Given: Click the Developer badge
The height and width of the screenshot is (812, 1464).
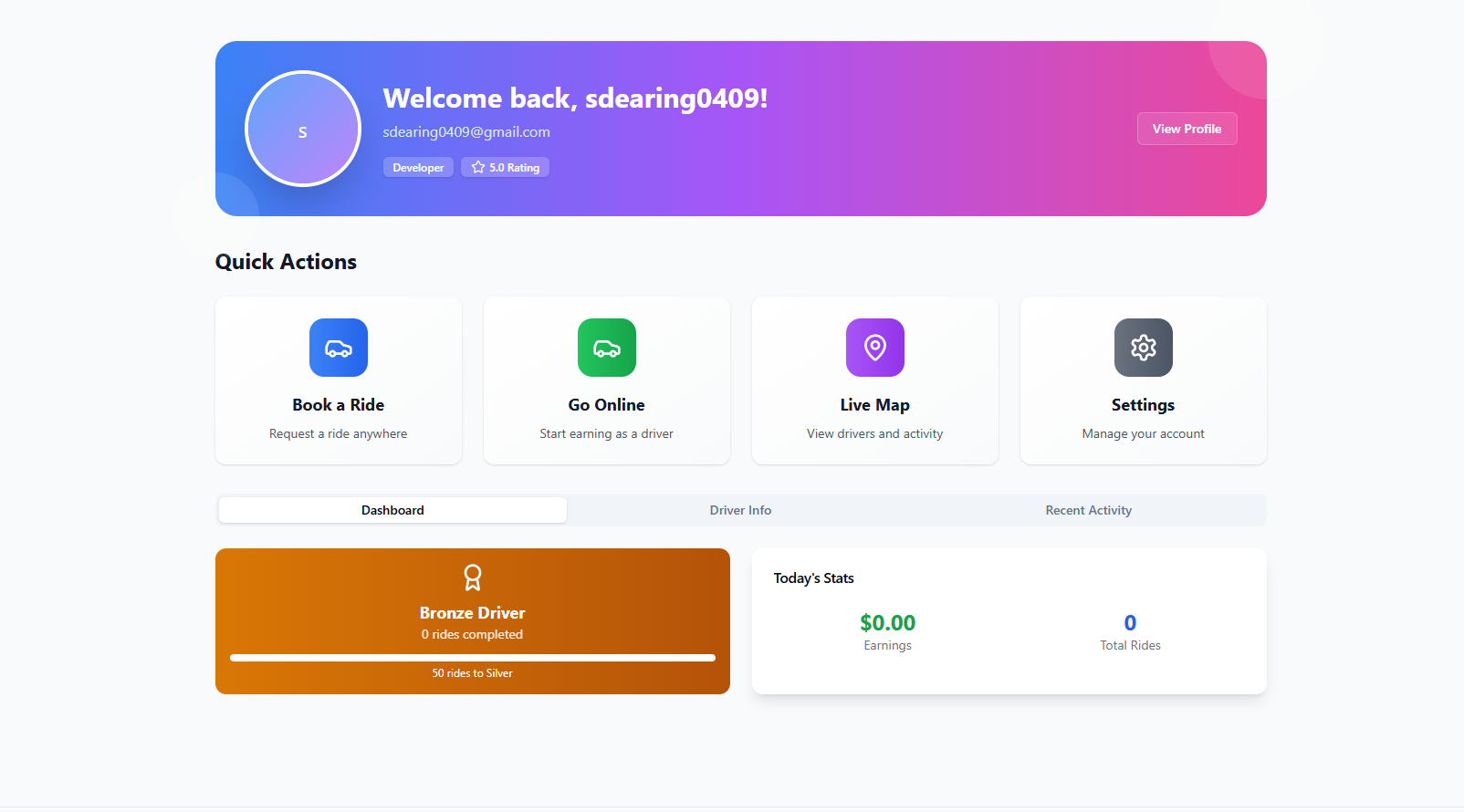Looking at the screenshot, I should pyautogui.click(x=418, y=167).
